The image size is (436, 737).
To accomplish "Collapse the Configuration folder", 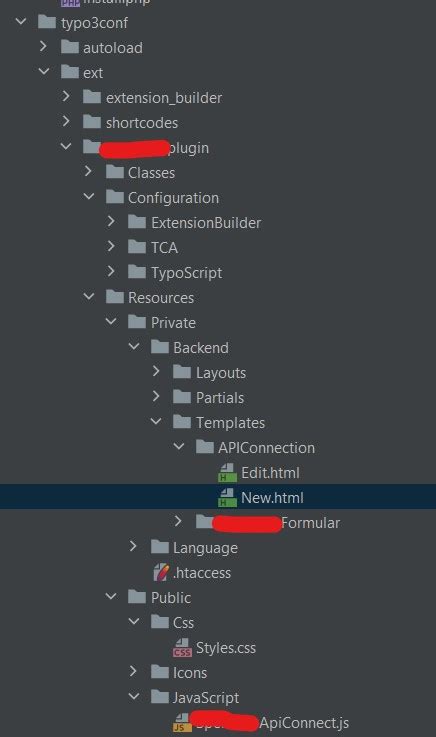I will [89, 197].
